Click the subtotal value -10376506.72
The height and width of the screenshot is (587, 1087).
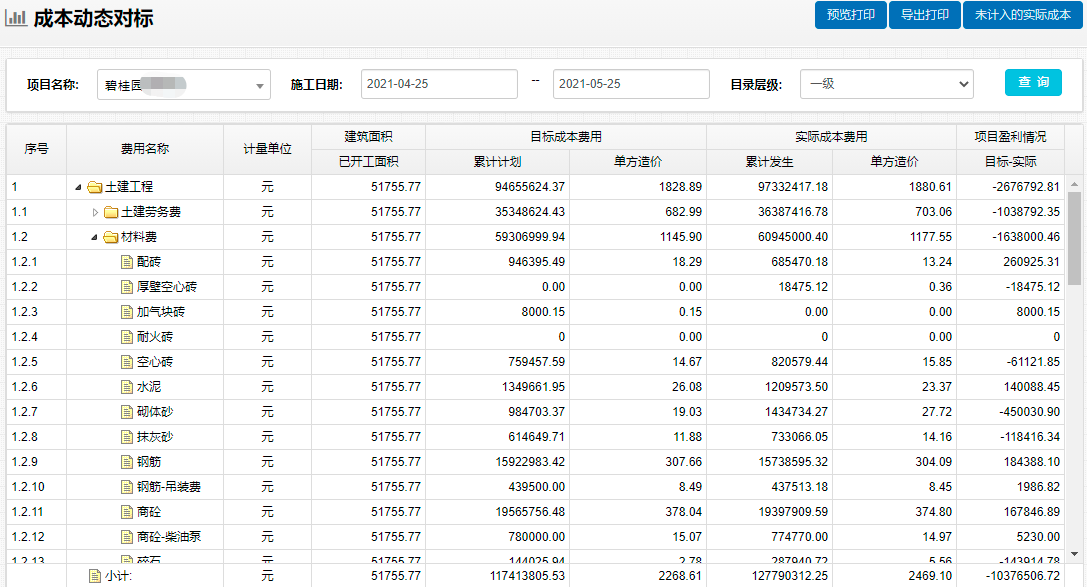pos(1023,576)
